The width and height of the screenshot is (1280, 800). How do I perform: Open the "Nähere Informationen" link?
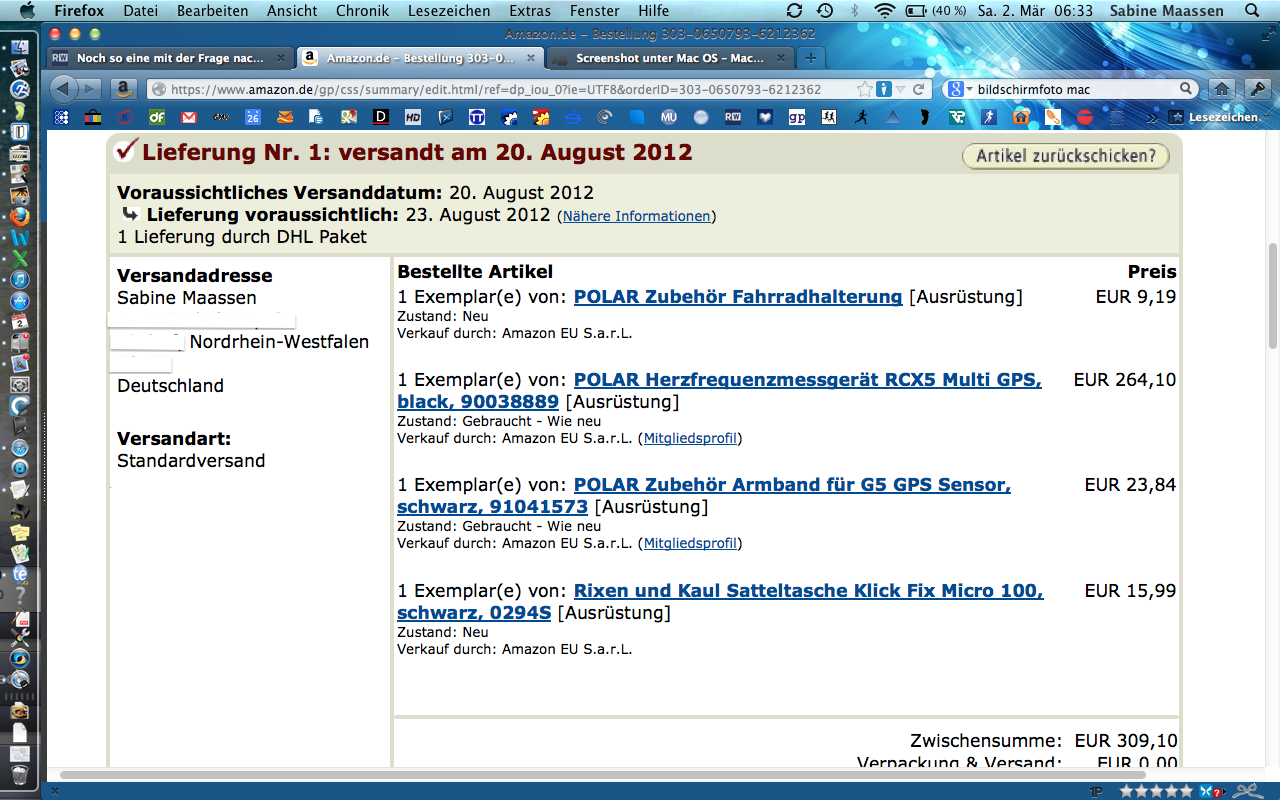(636, 216)
